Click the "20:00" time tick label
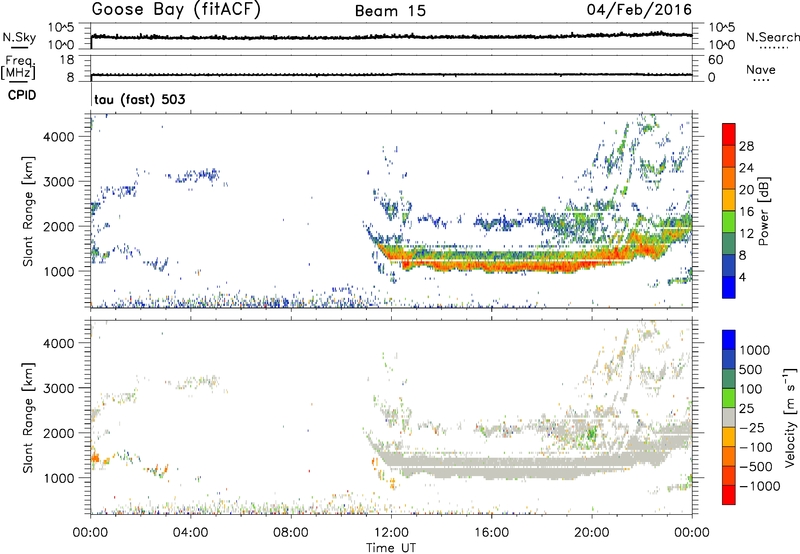Viewport: 800px width, 554px height. tap(591, 533)
